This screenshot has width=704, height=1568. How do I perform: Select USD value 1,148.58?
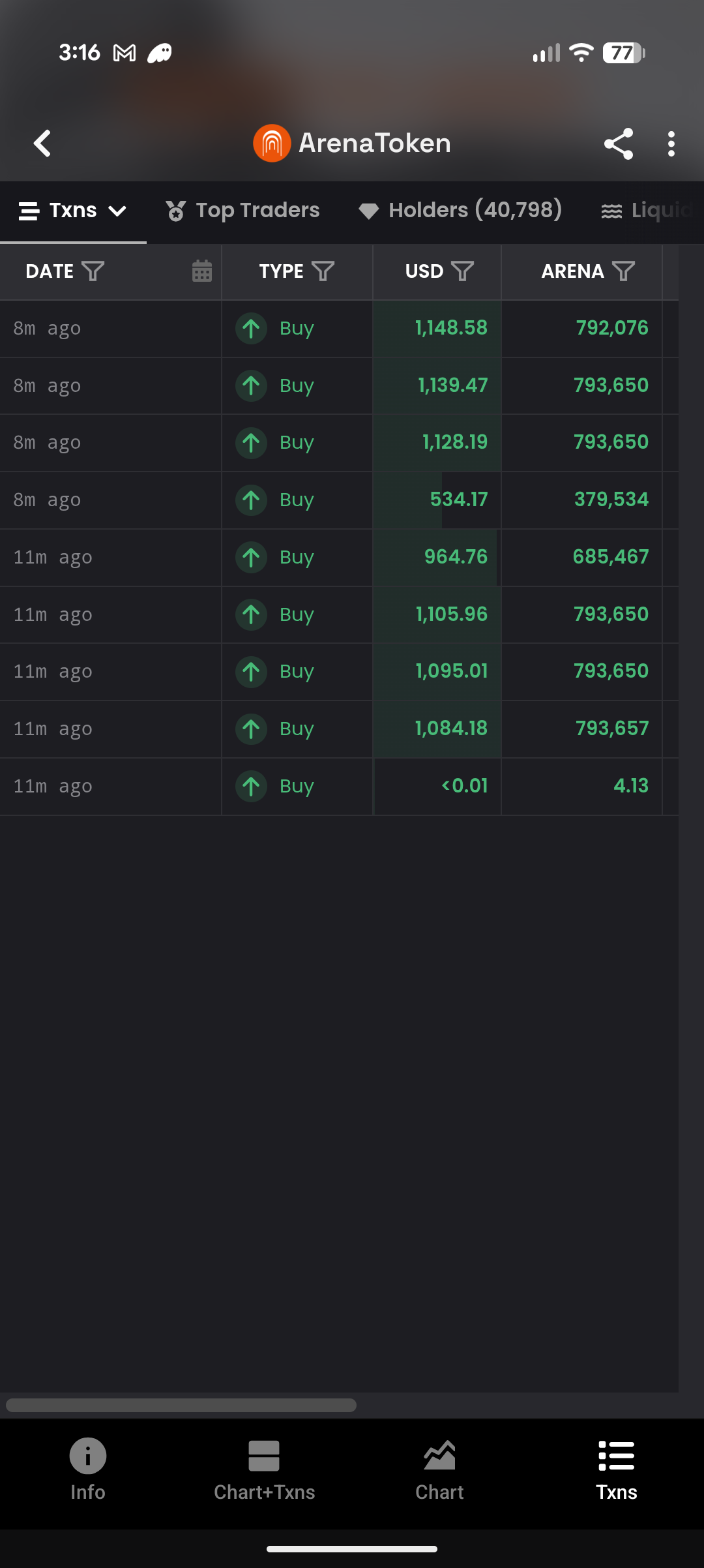tap(451, 327)
